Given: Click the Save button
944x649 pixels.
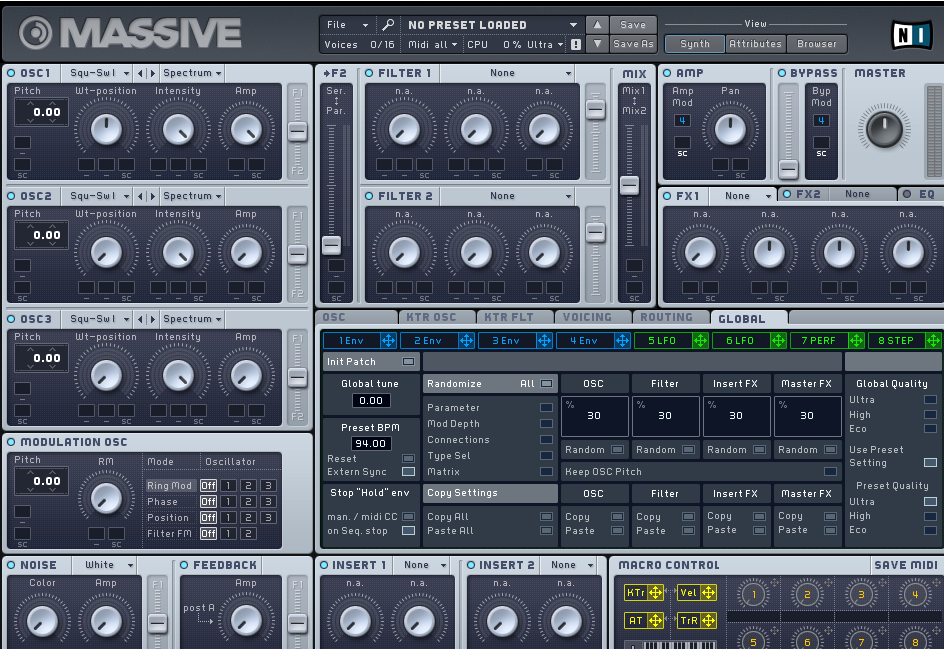Looking at the screenshot, I should point(633,25).
